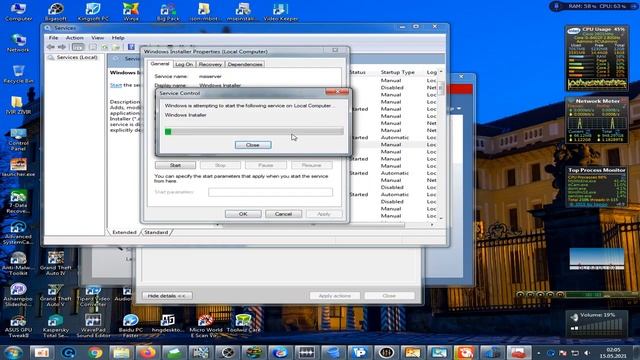This screenshot has height=360, width=640.
Task: Open the Bigasoft desktop shortcut
Action: [x=56, y=11]
